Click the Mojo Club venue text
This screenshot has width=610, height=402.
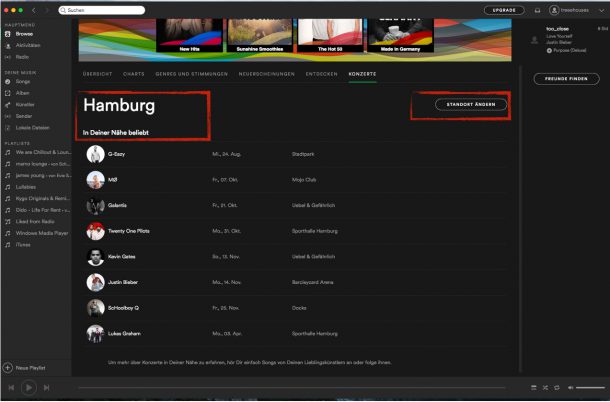tap(304, 180)
